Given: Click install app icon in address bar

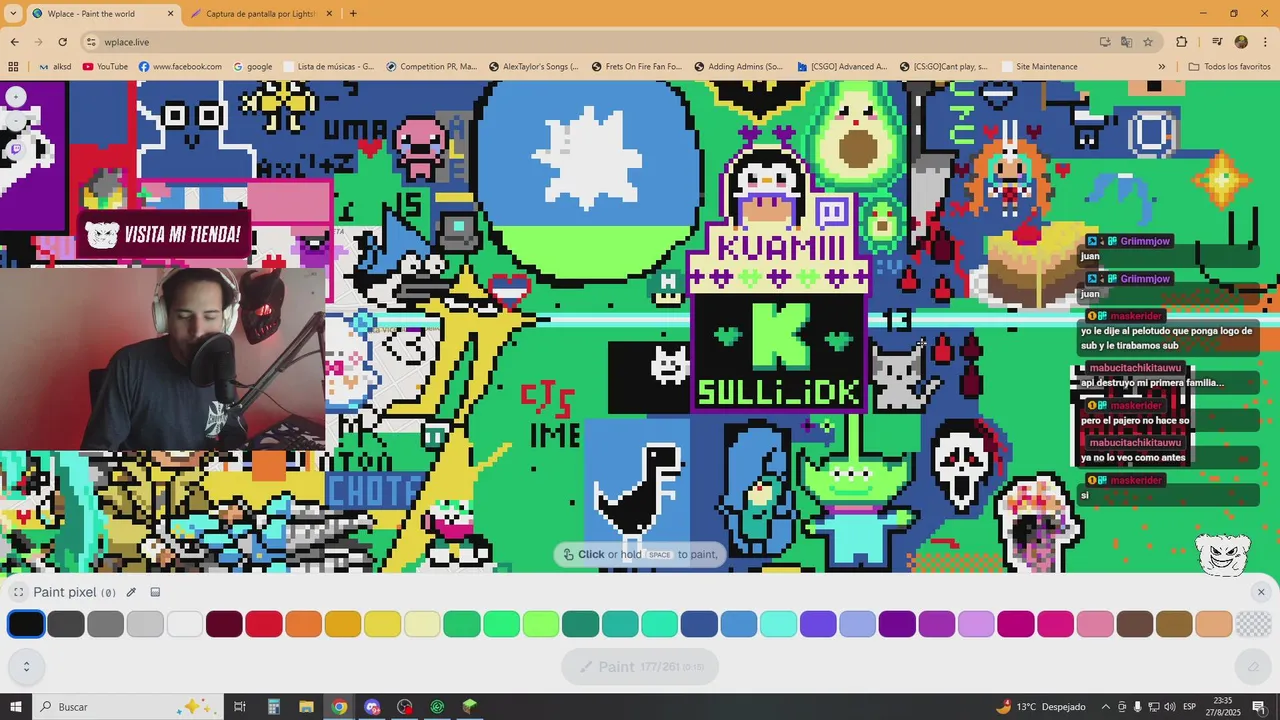Looking at the screenshot, I should pos(1105,42).
